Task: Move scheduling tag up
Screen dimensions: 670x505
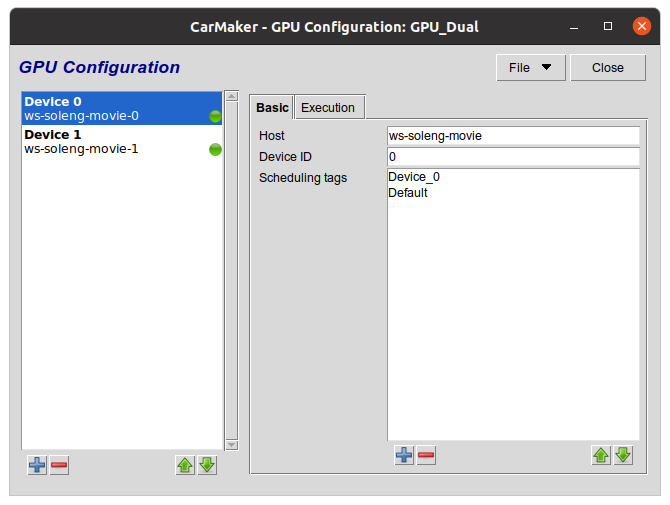Action: click(601, 456)
